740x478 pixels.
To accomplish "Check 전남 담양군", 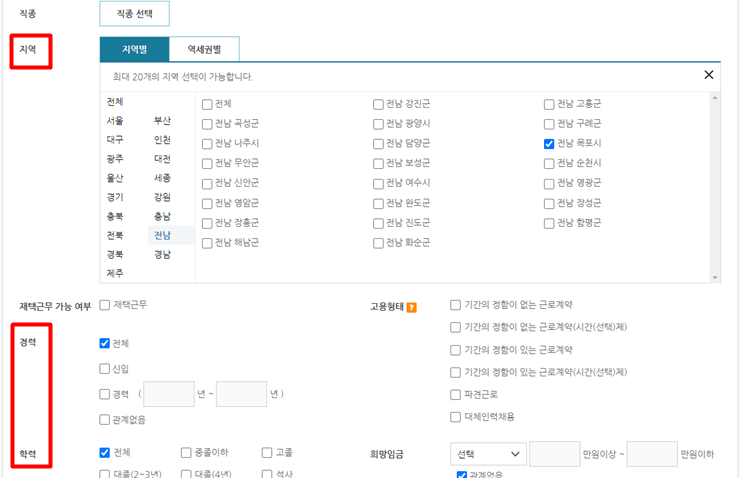I will click(378, 144).
